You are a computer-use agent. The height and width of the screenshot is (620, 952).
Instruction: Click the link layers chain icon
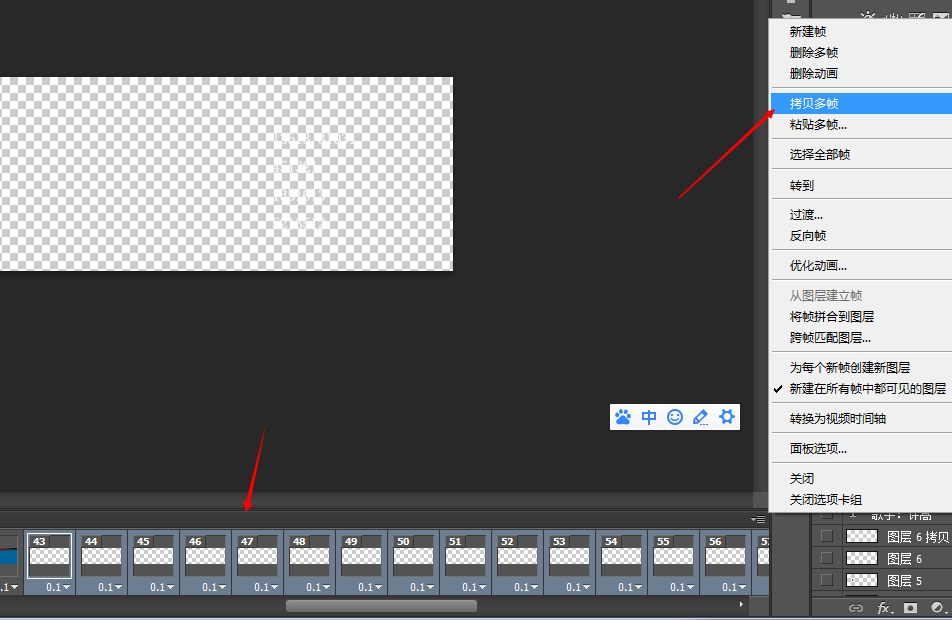coord(855,608)
